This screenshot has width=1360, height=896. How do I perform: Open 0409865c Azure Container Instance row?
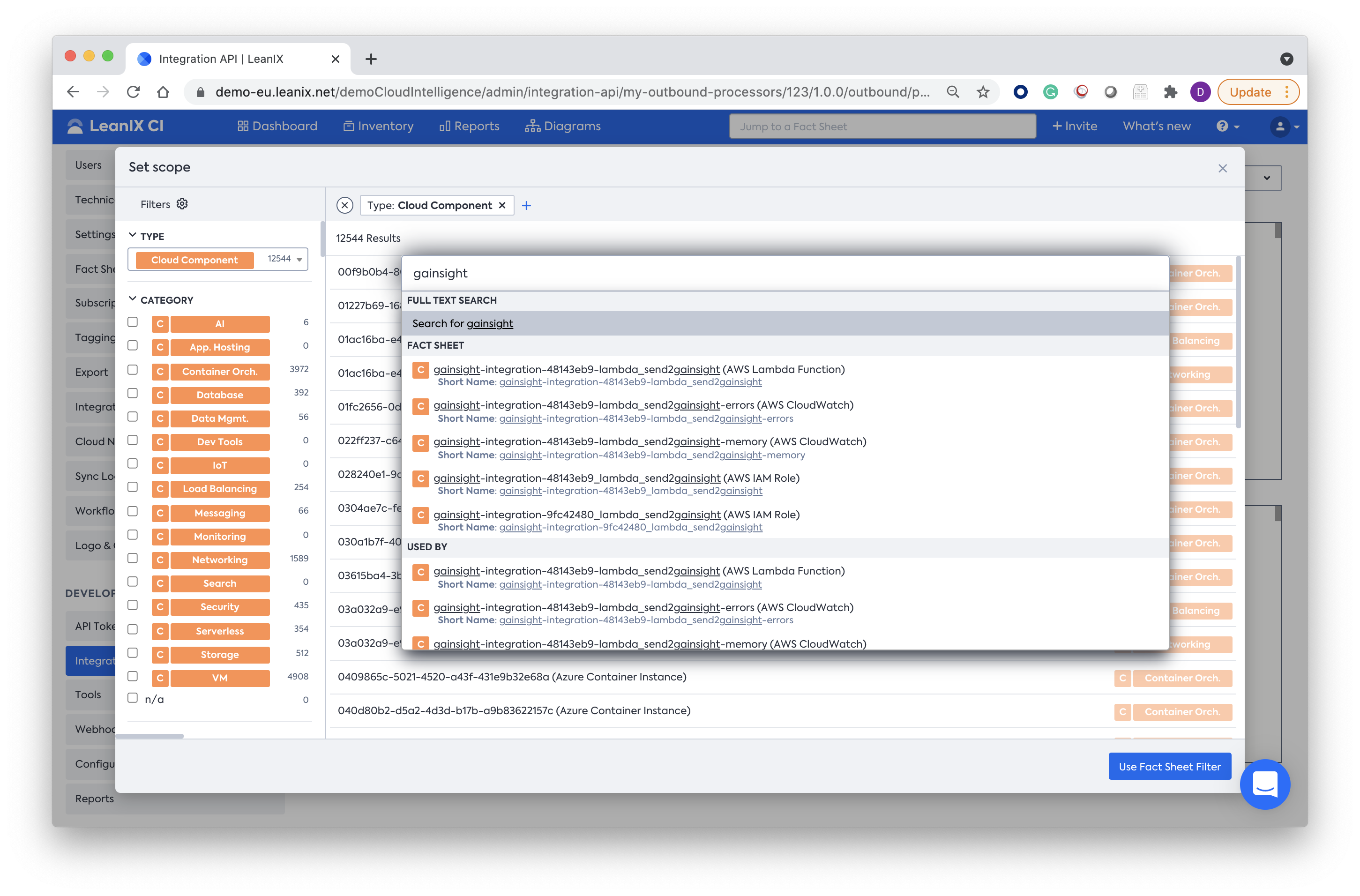coord(783,677)
